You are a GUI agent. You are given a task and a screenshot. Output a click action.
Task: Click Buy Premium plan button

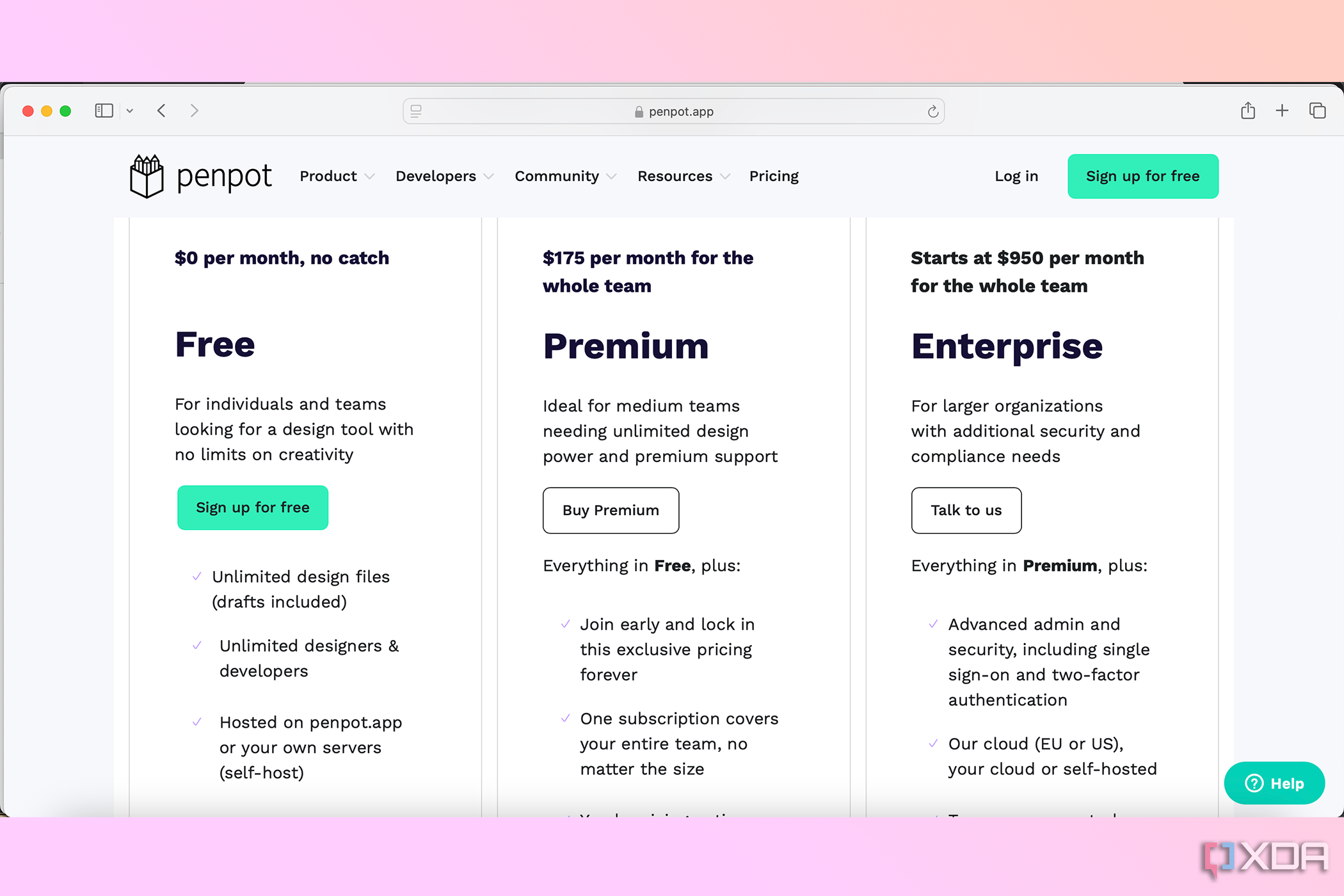610,510
